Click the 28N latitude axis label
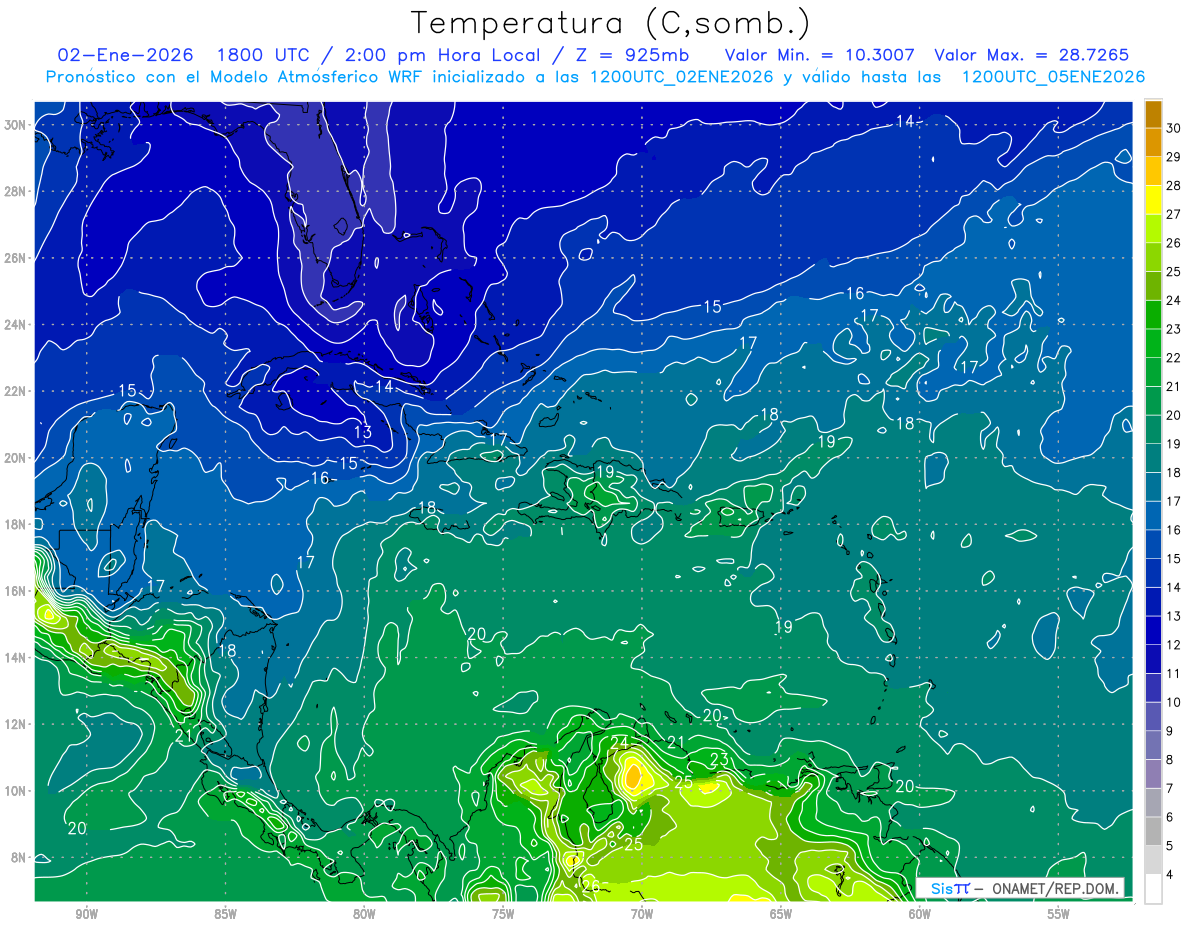Image resolution: width=1200 pixels, height=927 pixels. (x=15, y=191)
